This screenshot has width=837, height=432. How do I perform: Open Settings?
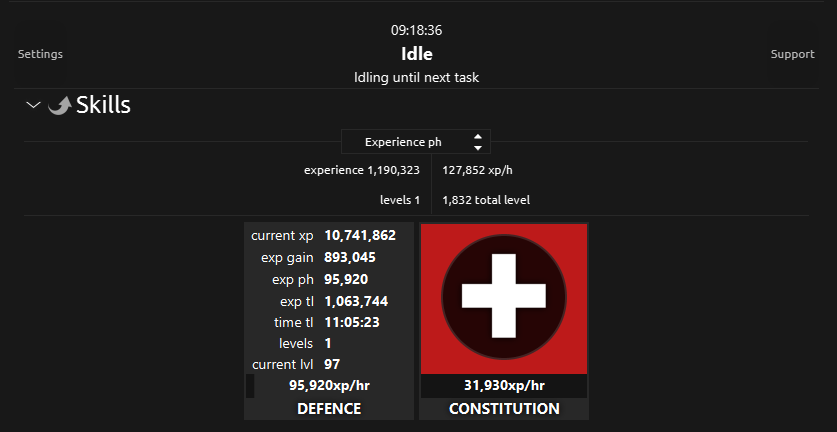pyautogui.click(x=40, y=54)
